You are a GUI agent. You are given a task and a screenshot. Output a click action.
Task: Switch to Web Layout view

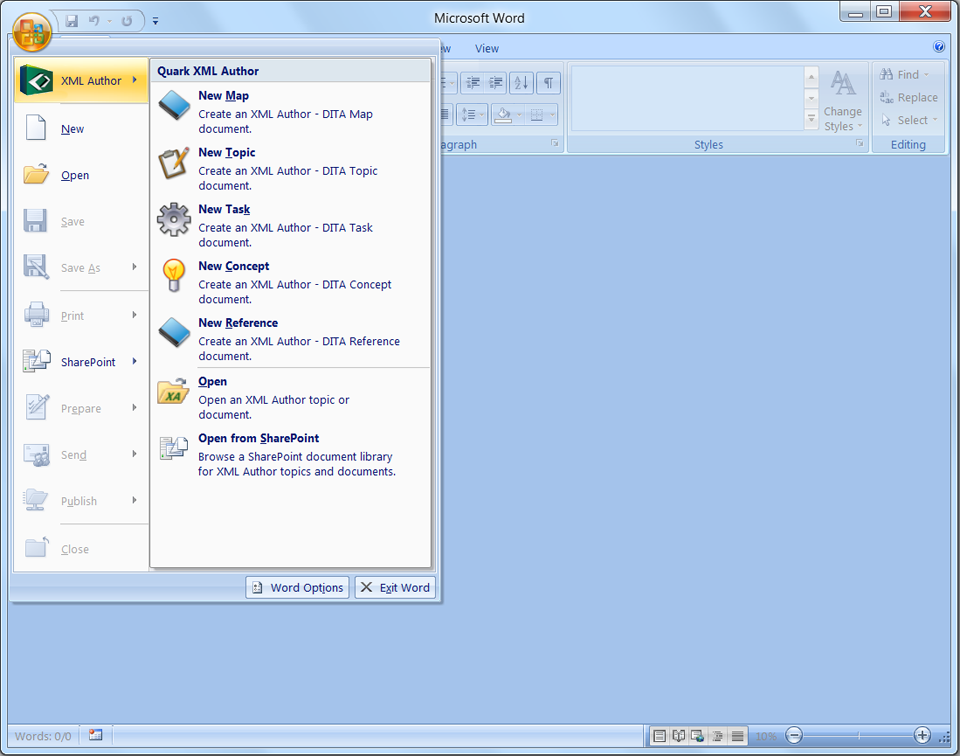pyautogui.click(x=697, y=736)
